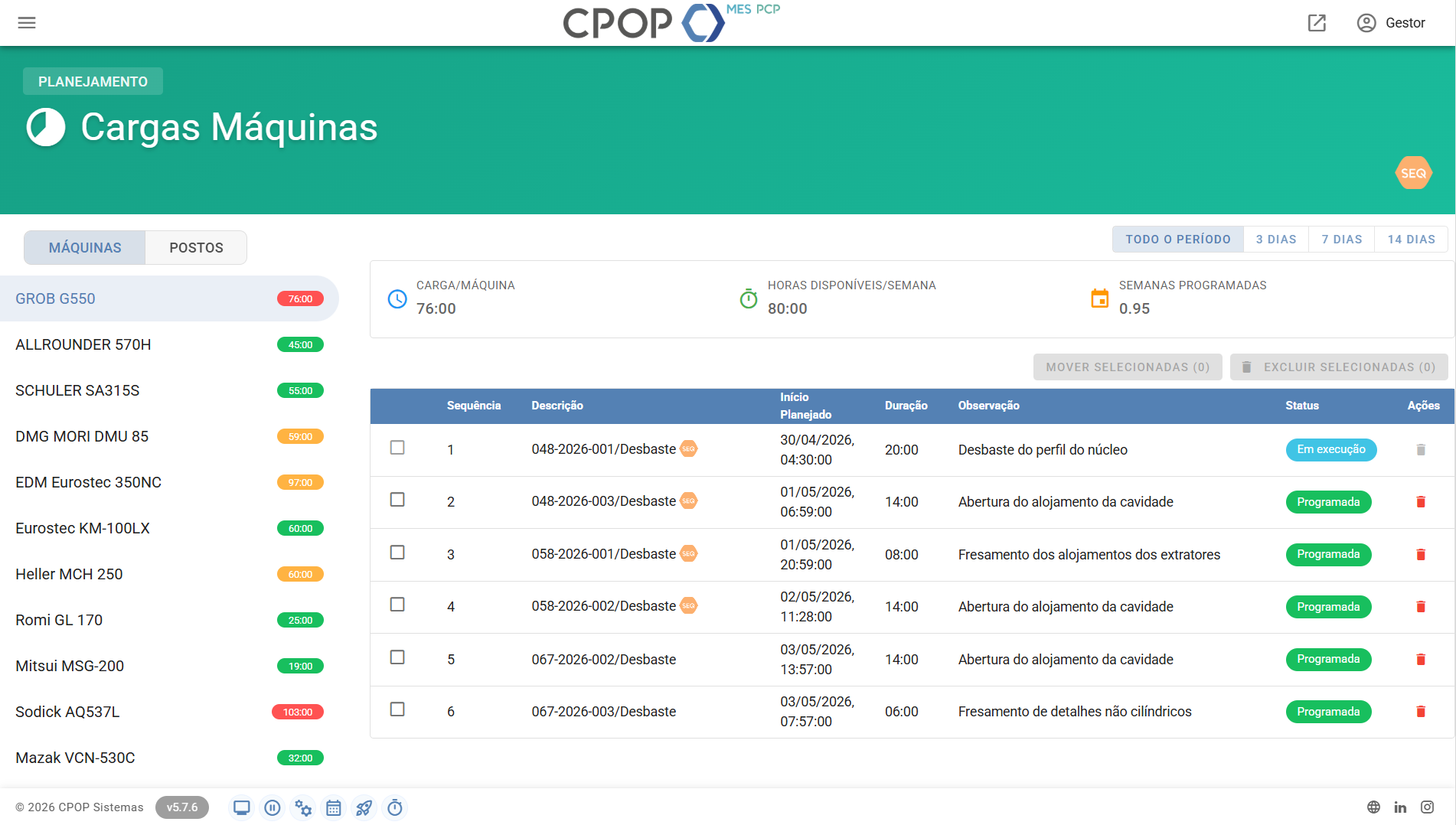Click the monitor icon in footer
Viewport: 1456px width, 825px height.
[x=242, y=807]
